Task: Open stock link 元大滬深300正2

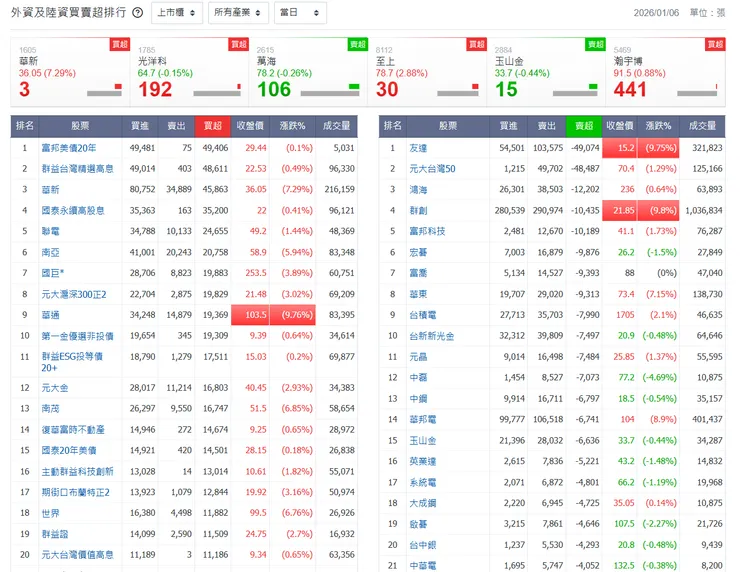Action: tap(74, 294)
